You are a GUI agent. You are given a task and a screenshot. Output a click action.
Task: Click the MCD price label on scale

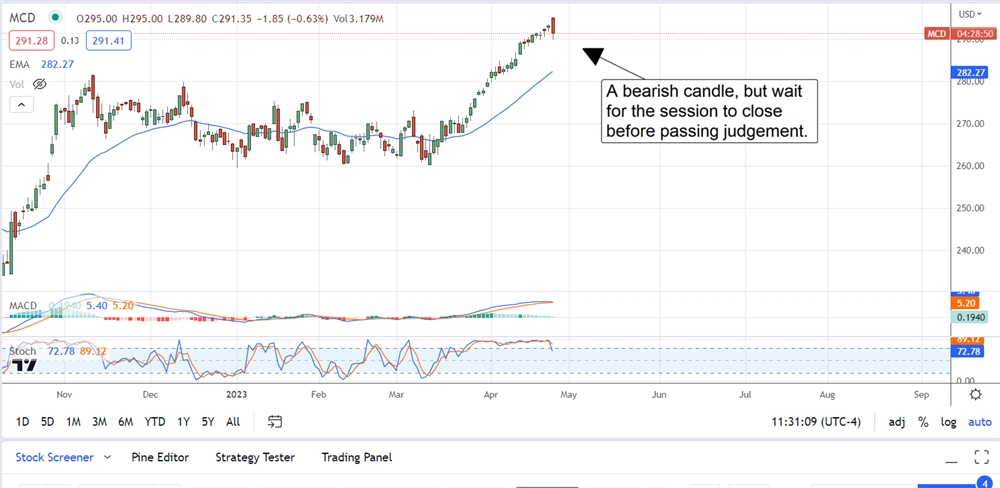(936, 33)
